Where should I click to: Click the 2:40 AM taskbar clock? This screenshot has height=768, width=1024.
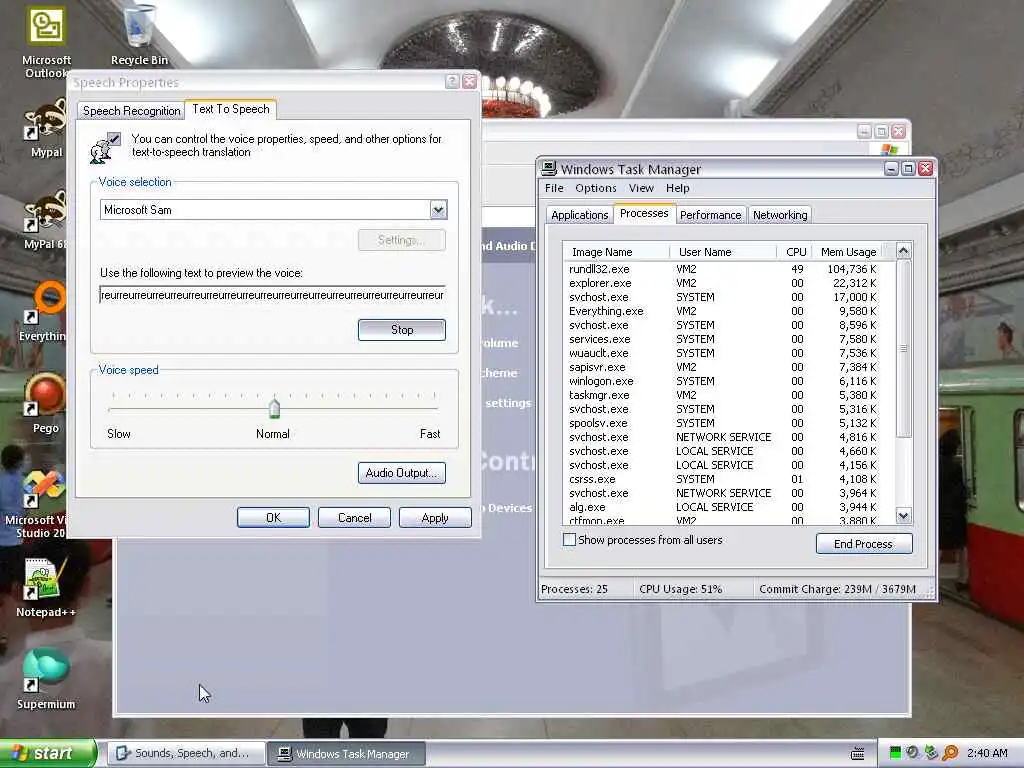[987, 753]
